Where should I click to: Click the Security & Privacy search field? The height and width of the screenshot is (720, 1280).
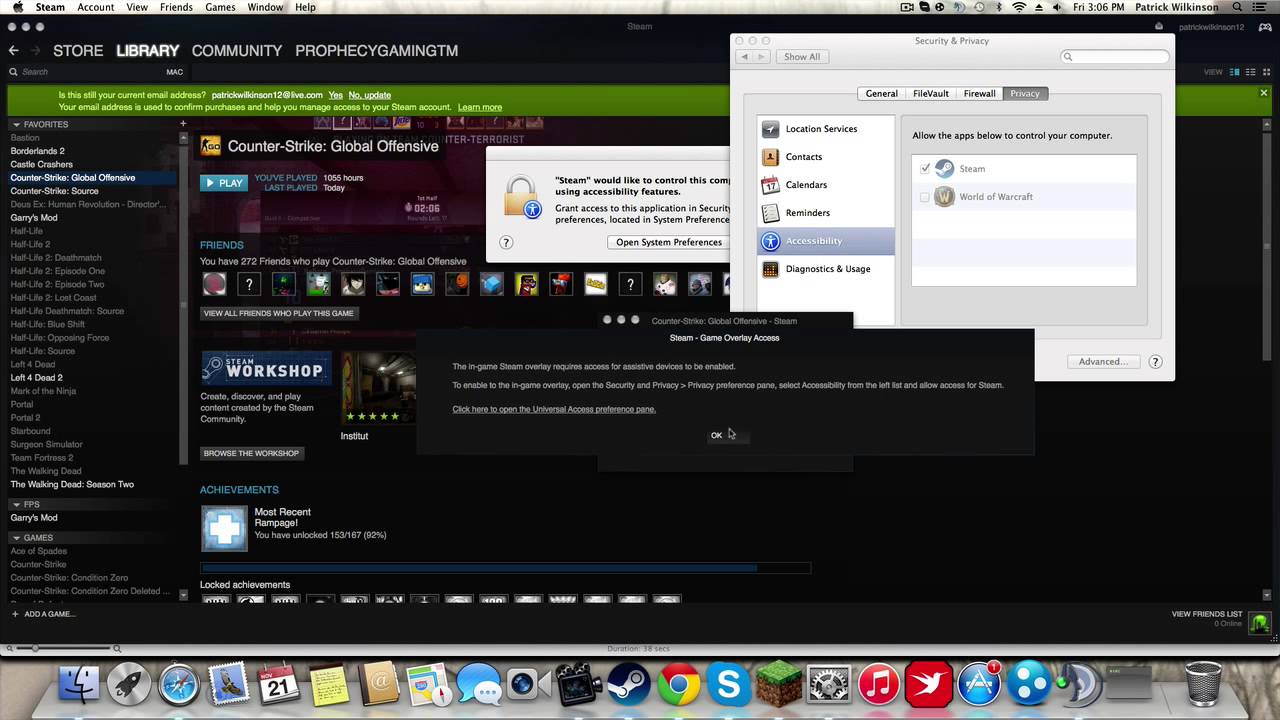(x=1115, y=57)
